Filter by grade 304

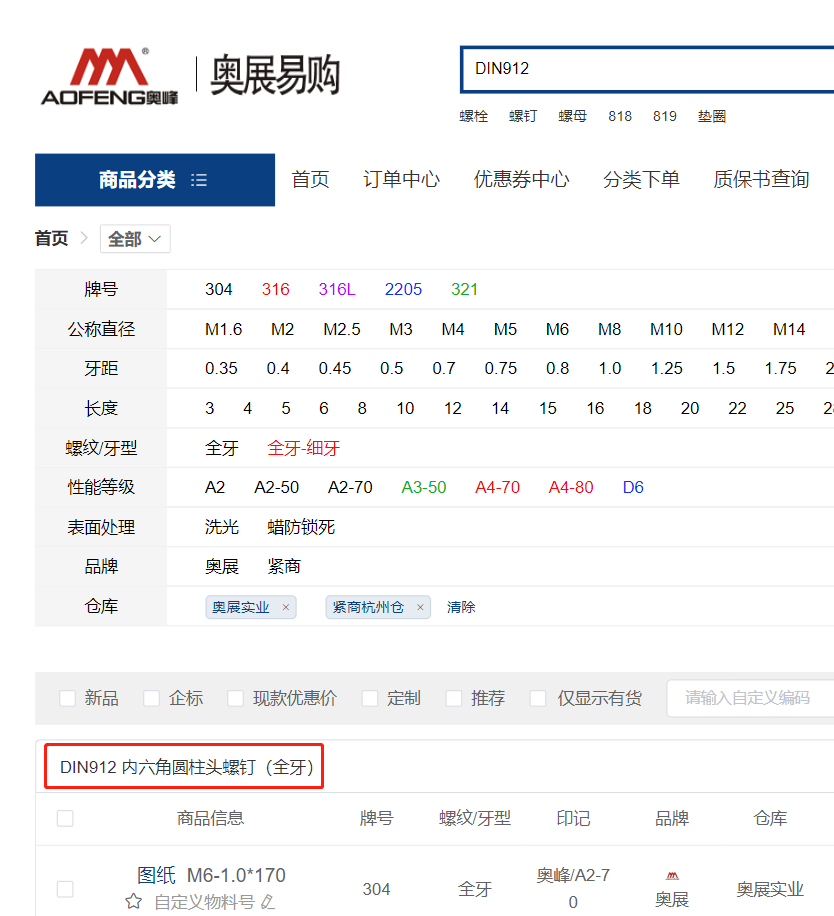click(x=218, y=289)
